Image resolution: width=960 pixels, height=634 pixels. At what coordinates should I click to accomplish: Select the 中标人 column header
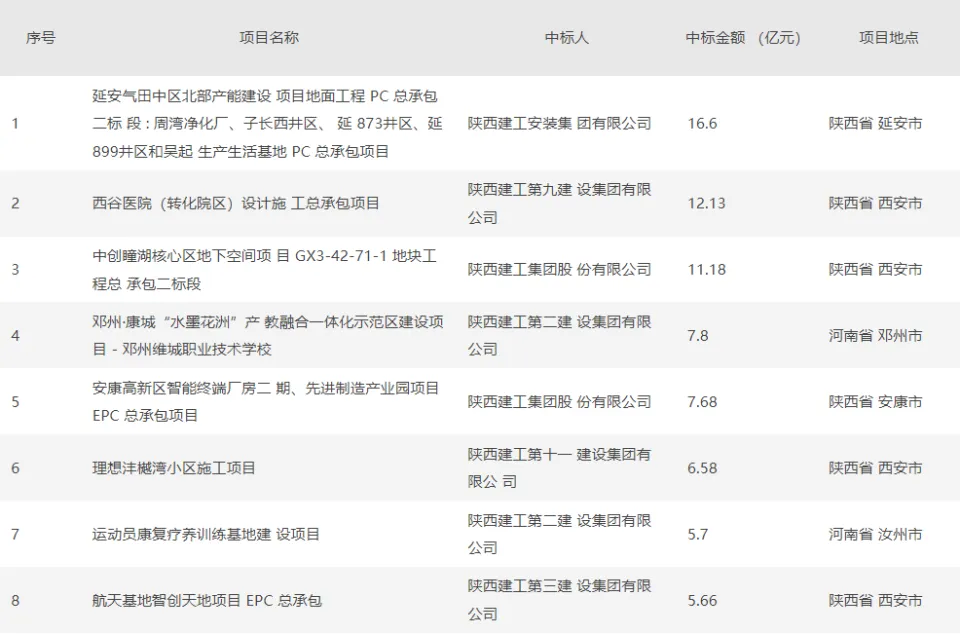click(x=566, y=38)
